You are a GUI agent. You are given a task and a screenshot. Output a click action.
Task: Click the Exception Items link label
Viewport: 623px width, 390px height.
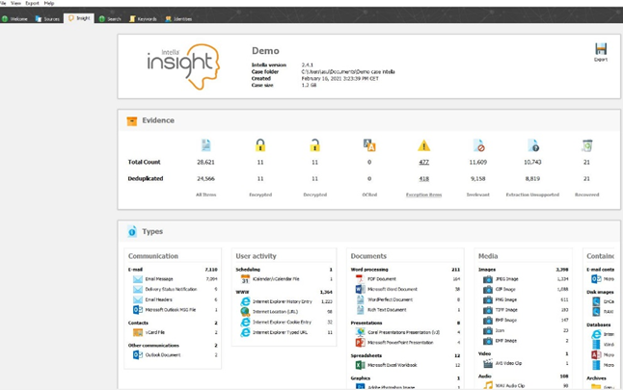pos(424,195)
